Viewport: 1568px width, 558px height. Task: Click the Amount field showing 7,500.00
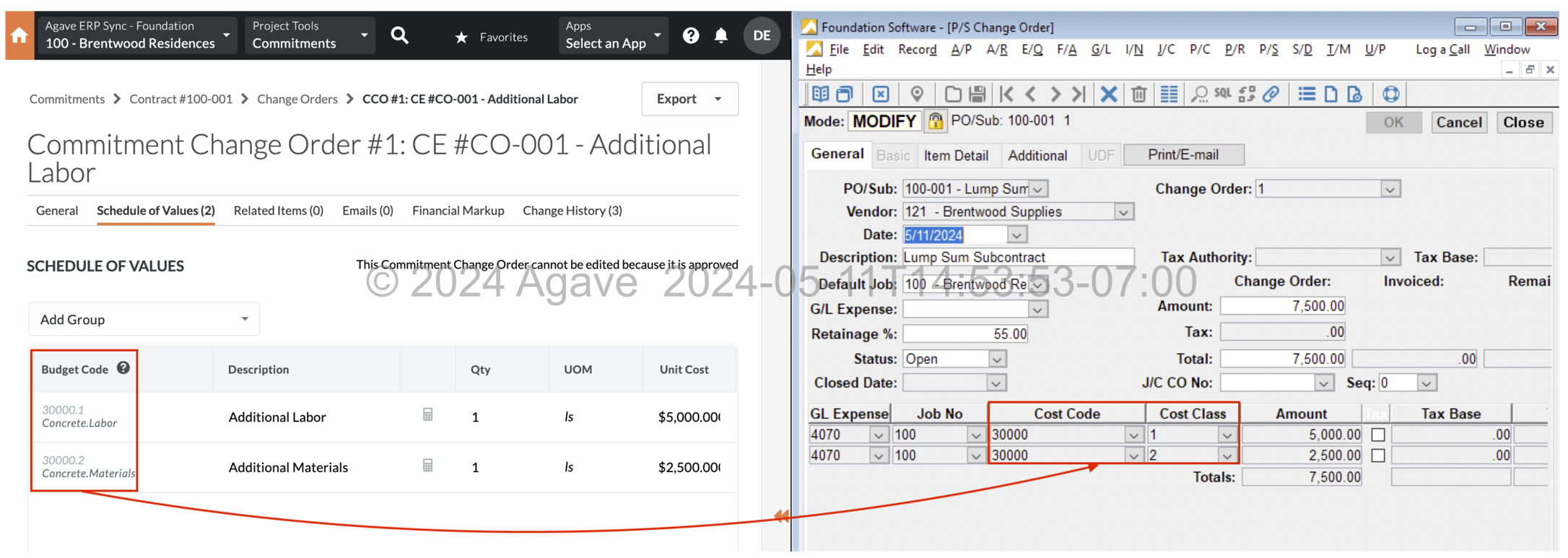[1283, 306]
